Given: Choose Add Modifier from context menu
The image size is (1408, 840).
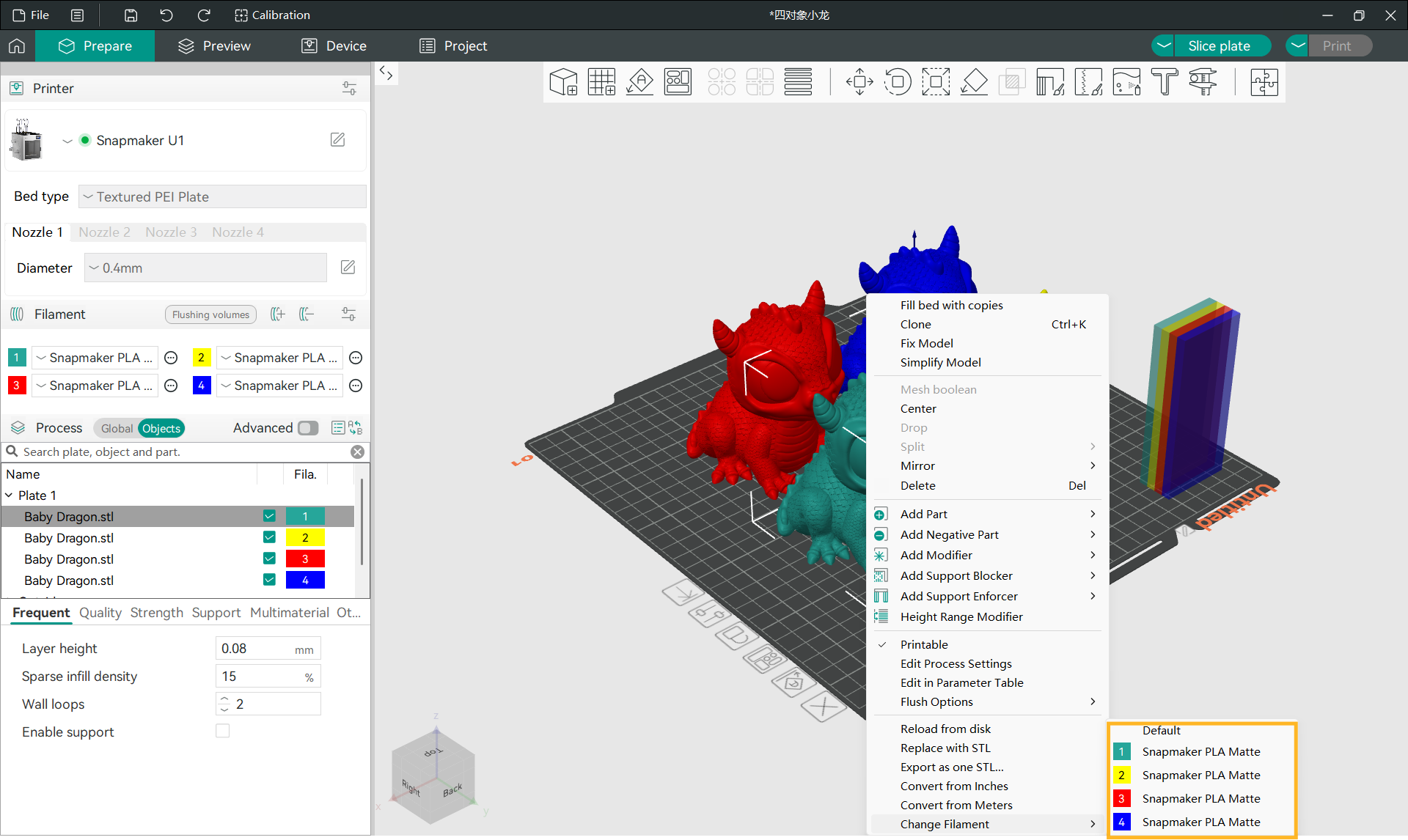Looking at the screenshot, I should (936, 555).
